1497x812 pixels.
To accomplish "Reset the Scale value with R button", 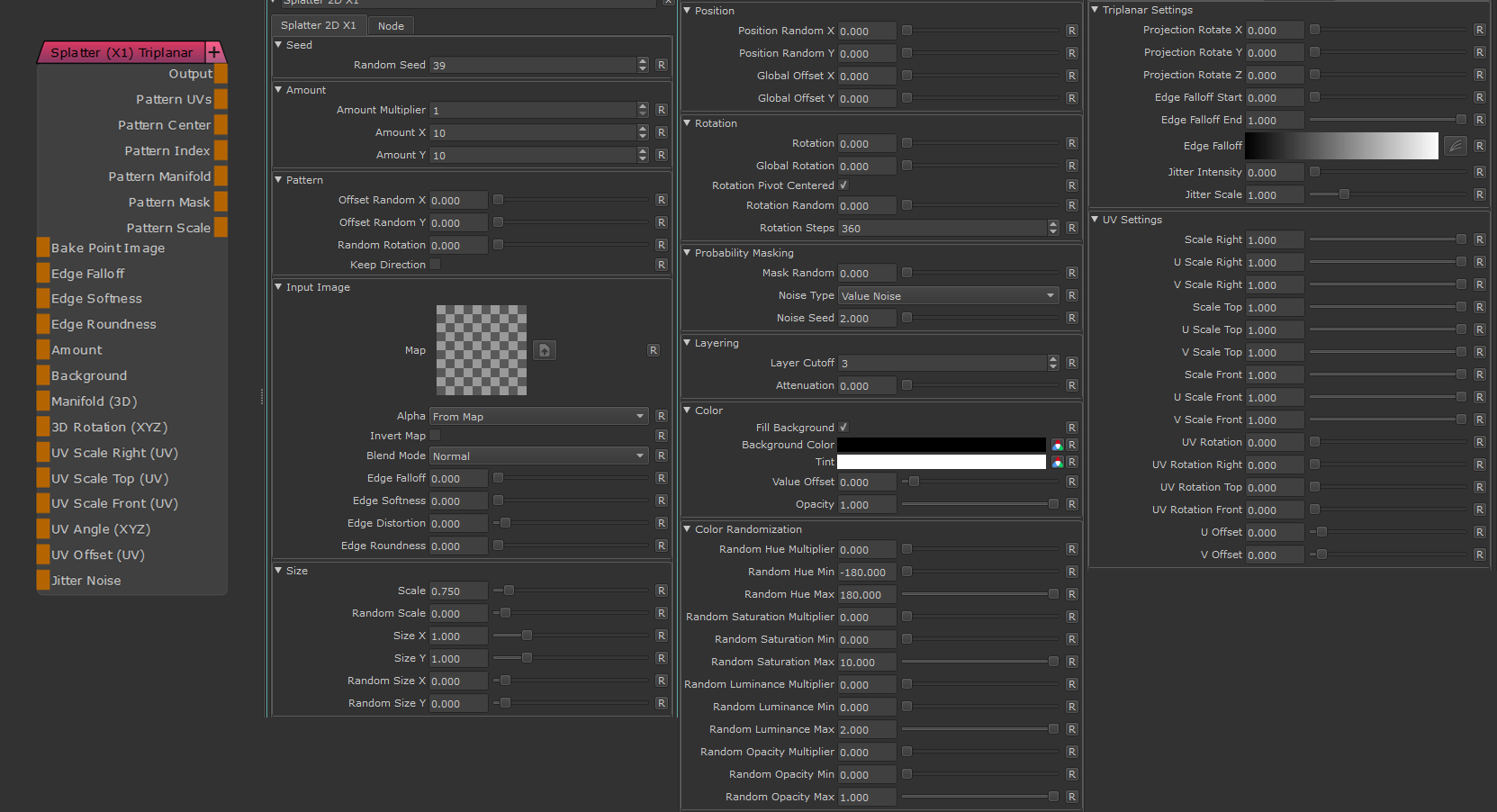I will point(661,591).
